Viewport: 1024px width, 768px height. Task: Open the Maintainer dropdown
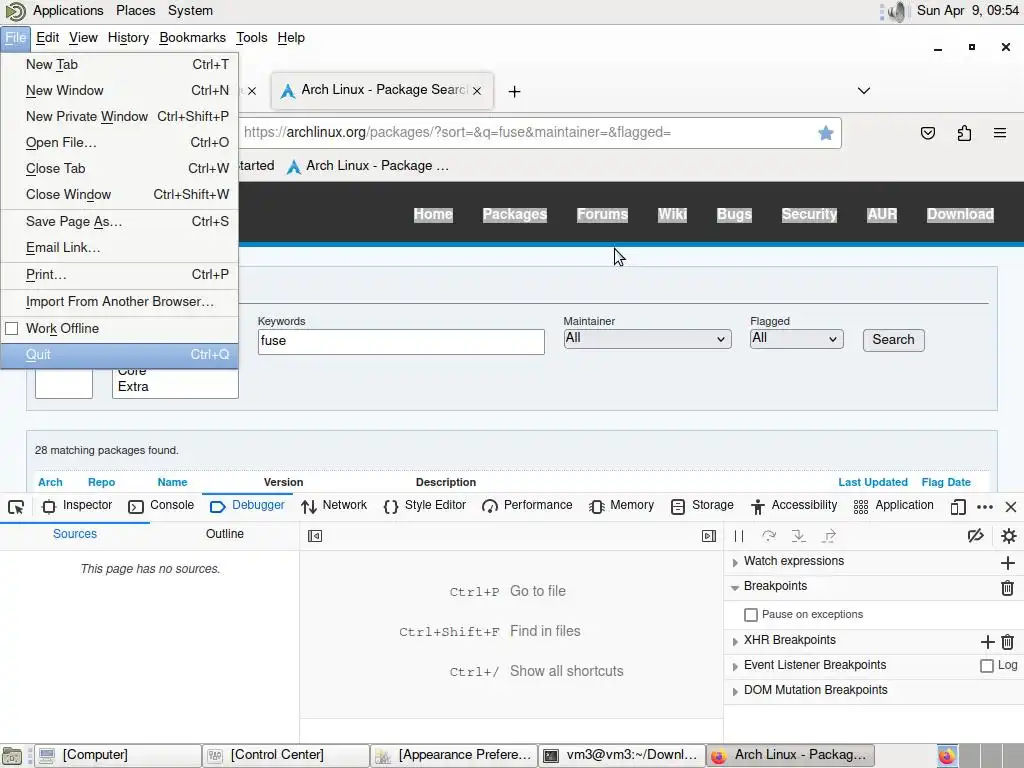tap(647, 339)
